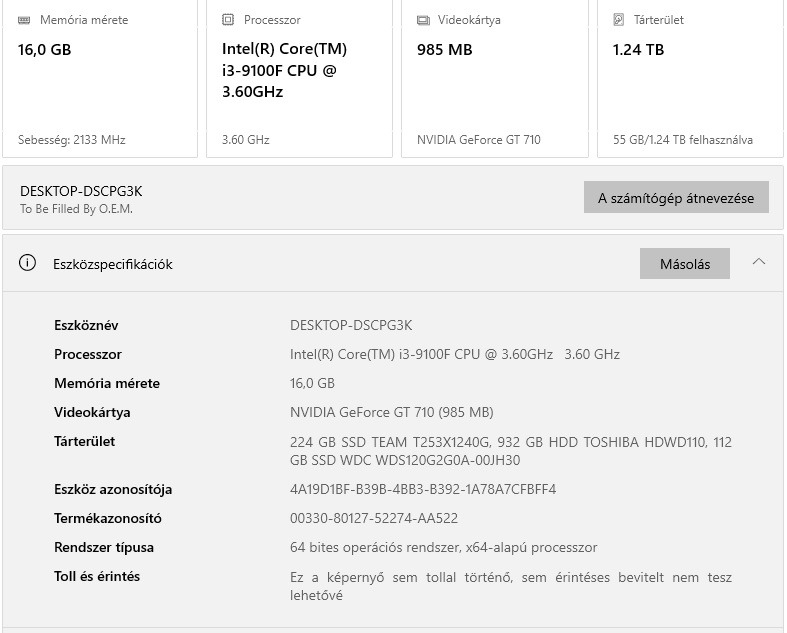The image size is (787, 633).
Task: Click the Sebesség: 2133 MHz text
Action: [x=72, y=140]
